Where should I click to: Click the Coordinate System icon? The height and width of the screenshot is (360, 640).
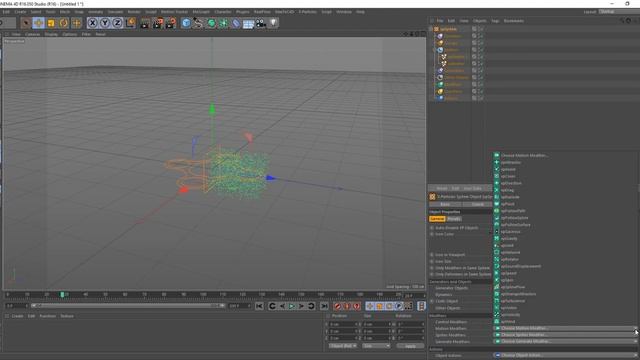[x=130, y=23]
